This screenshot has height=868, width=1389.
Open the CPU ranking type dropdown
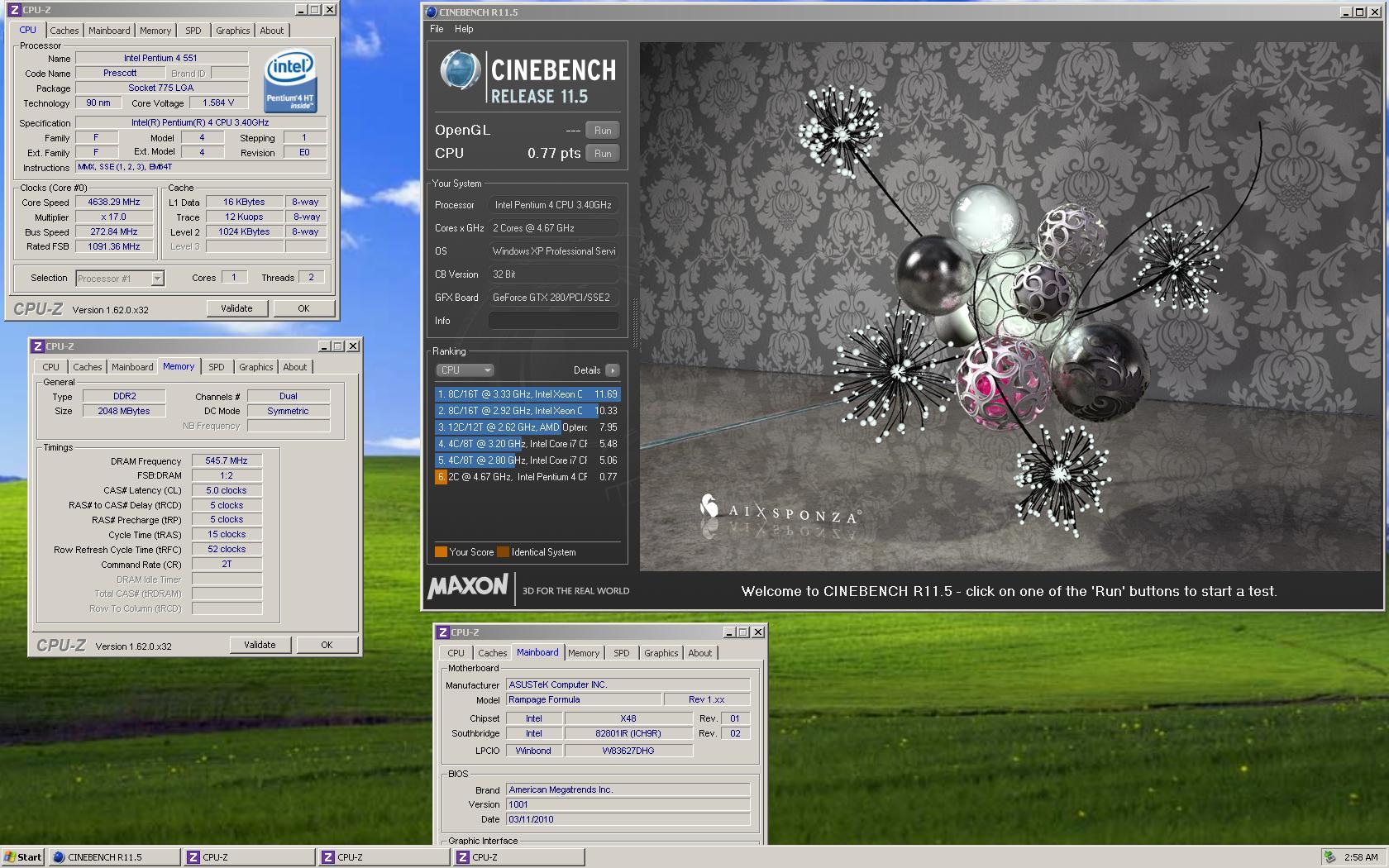pos(465,370)
